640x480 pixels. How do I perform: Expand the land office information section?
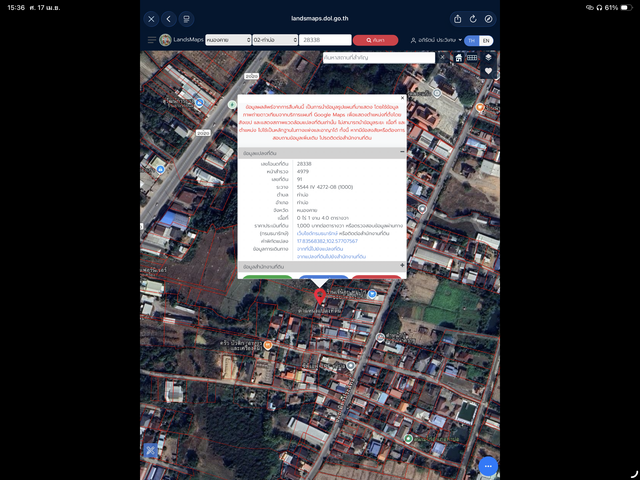[x=322, y=266]
